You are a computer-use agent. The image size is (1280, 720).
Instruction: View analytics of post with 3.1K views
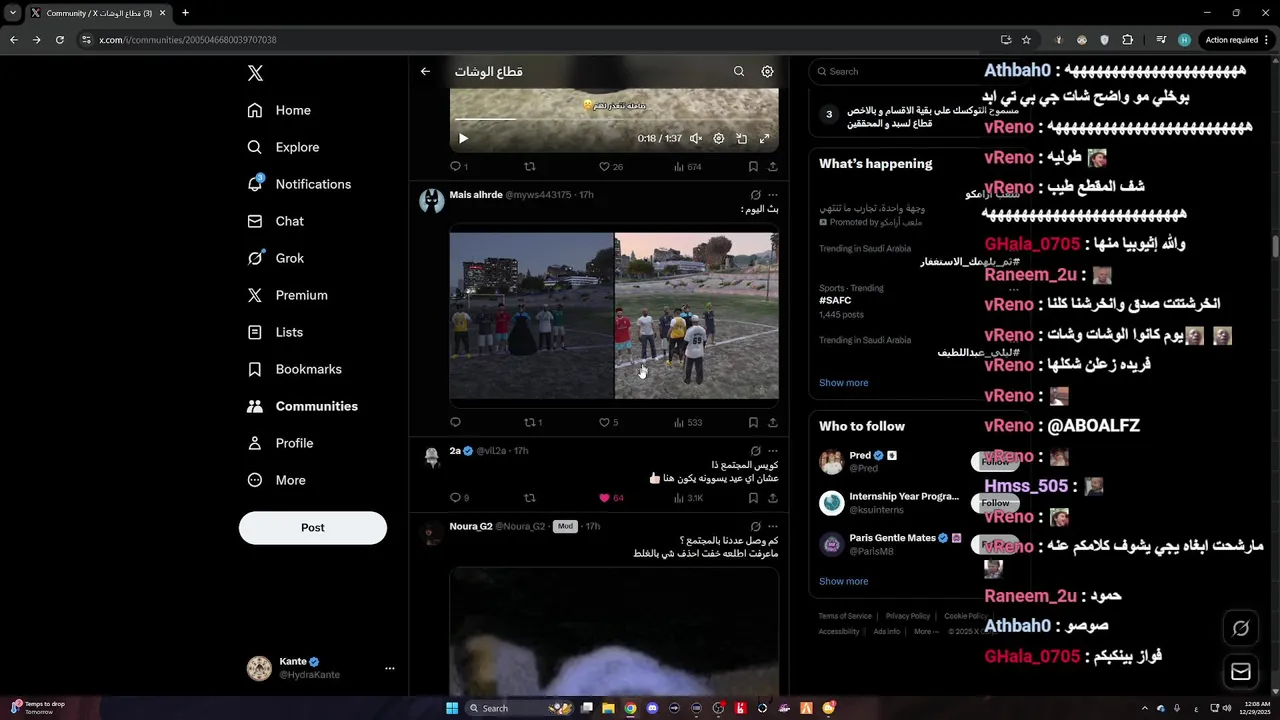pyautogui.click(x=689, y=498)
